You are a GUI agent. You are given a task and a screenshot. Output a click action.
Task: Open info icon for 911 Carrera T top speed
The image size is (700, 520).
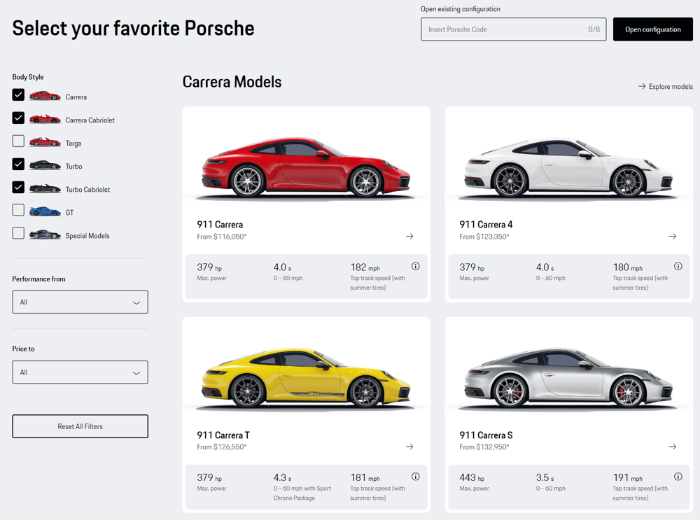415,476
